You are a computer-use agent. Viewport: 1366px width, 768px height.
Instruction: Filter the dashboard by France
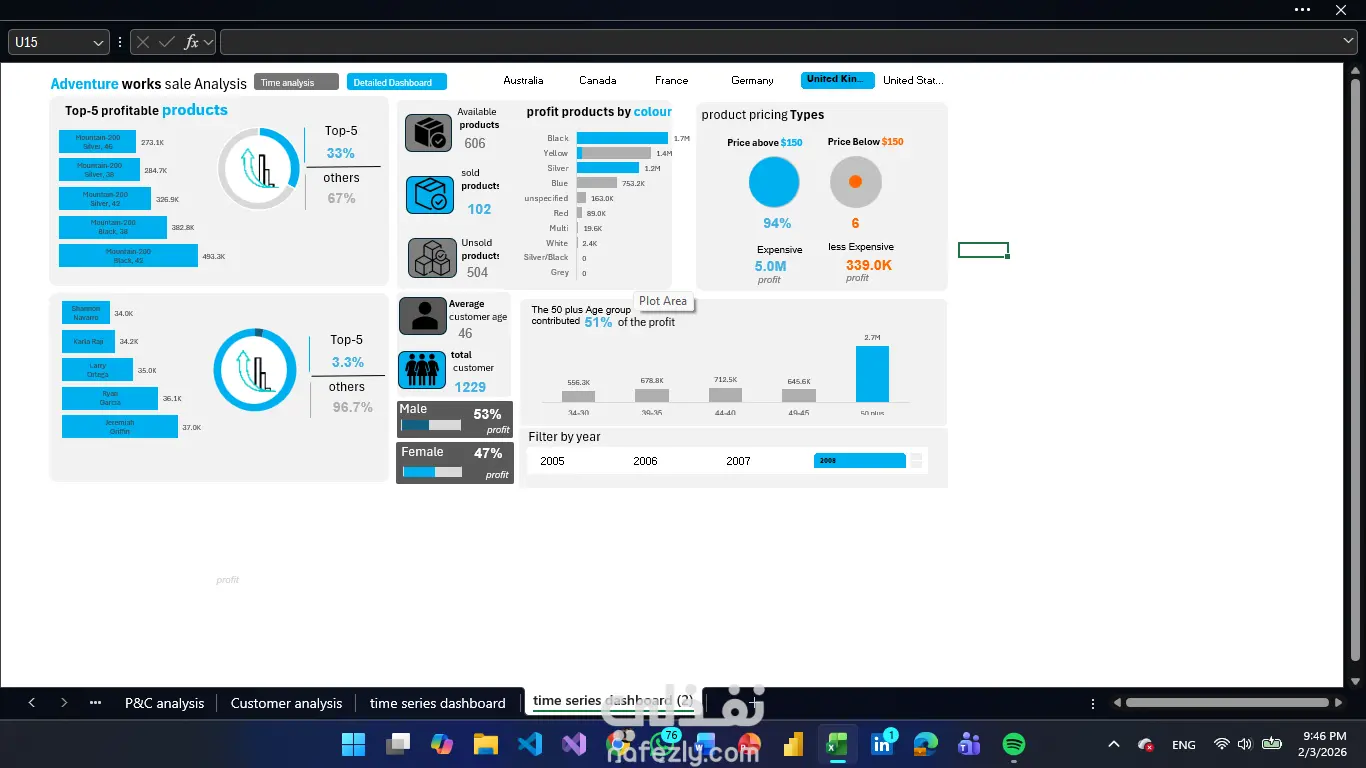click(x=672, y=80)
